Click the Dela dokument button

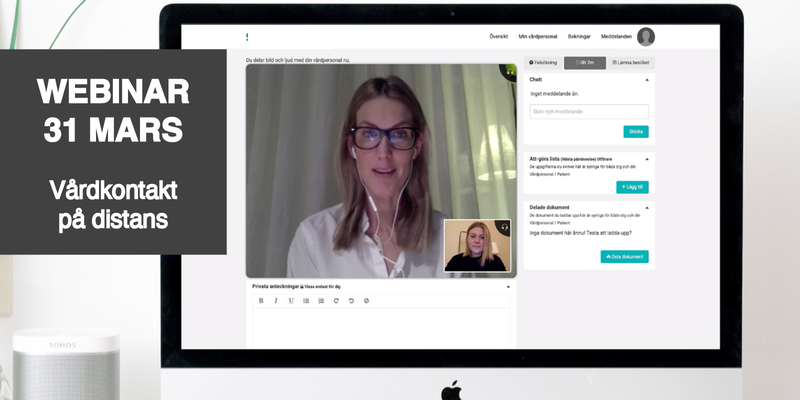pos(624,257)
